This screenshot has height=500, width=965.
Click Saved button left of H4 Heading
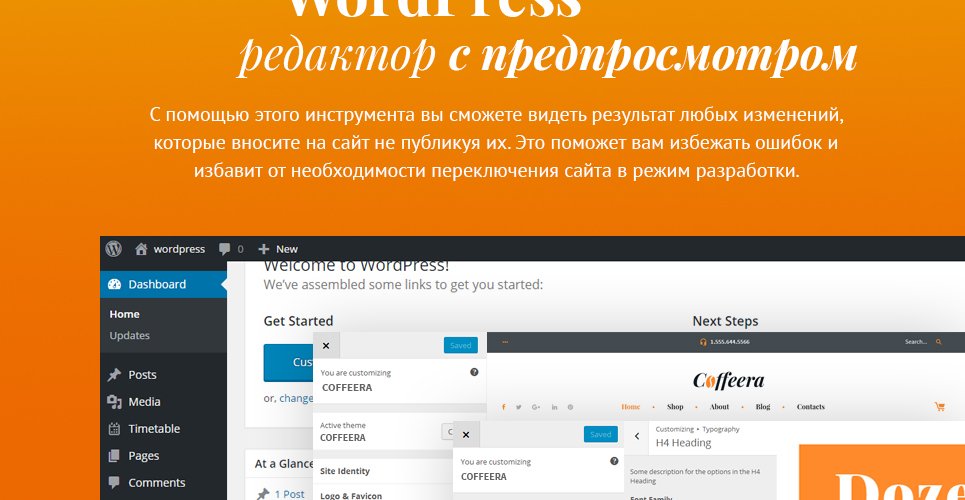point(600,434)
